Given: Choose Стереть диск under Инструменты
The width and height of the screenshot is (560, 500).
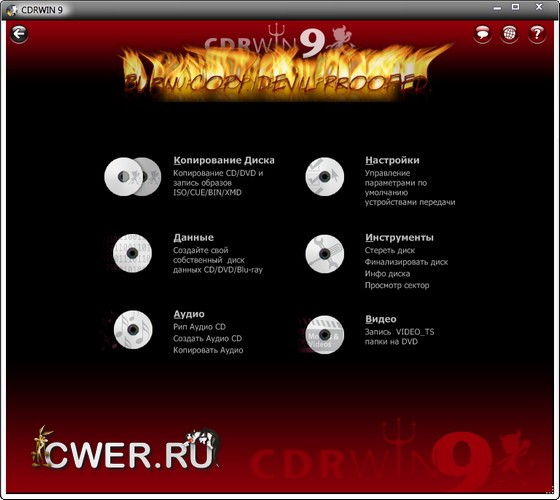Looking at the screenshot, I should (x=390, y=250).
